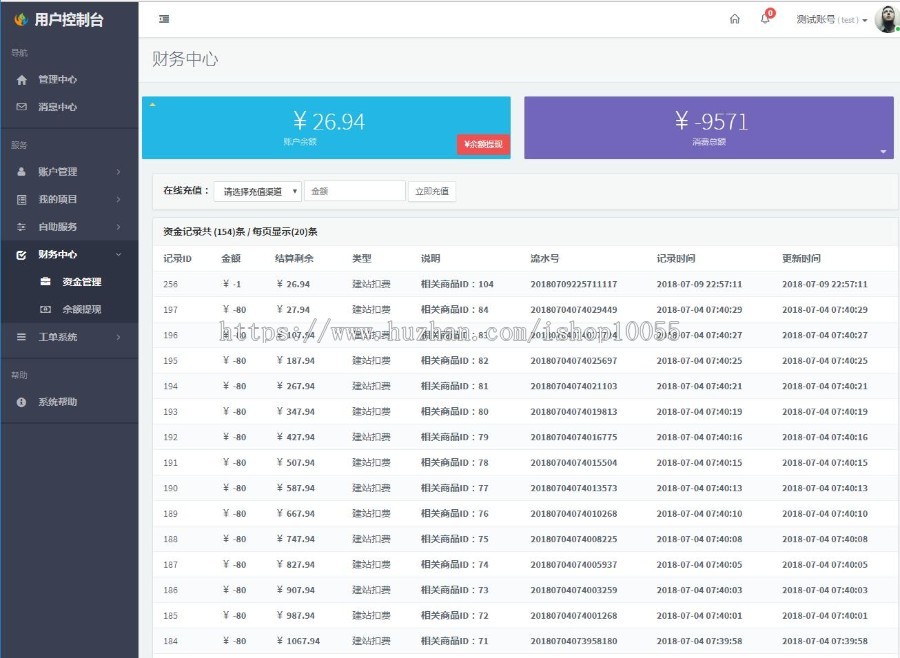
Task: Focus the 金额 amount input field
Action: (x=355, y=191)
